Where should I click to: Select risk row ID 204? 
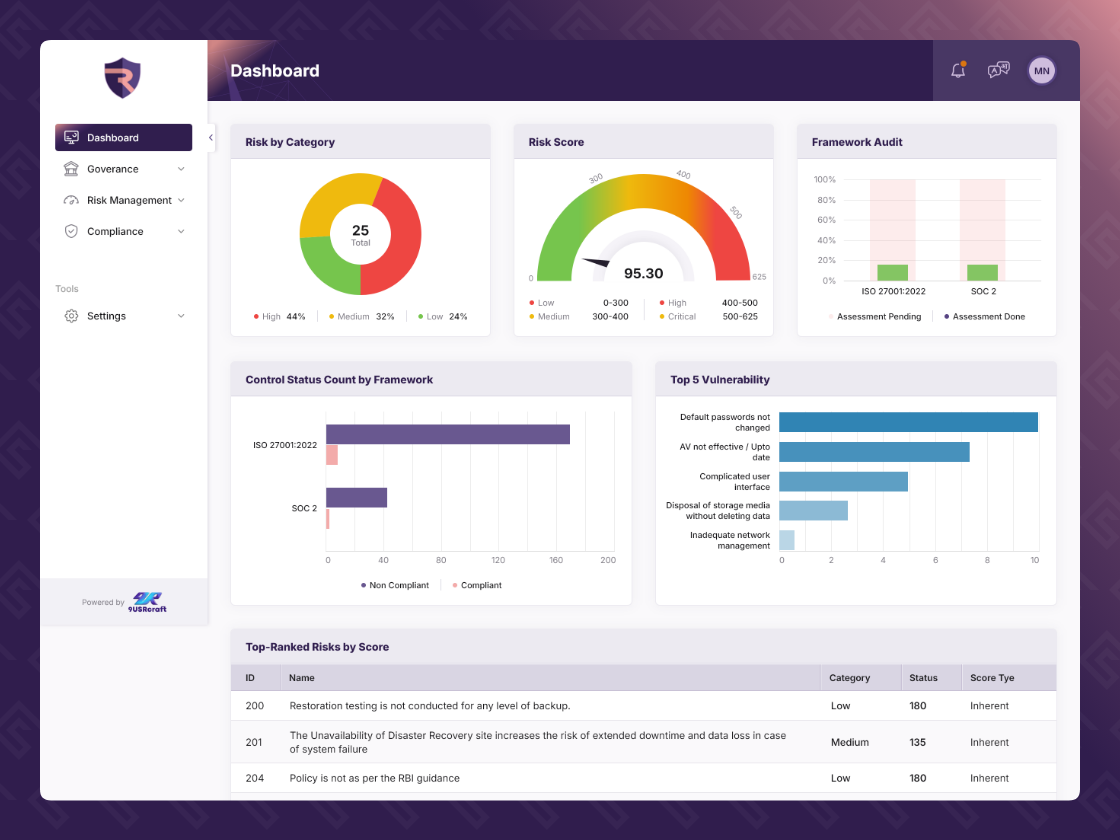[x=644, y=778]
